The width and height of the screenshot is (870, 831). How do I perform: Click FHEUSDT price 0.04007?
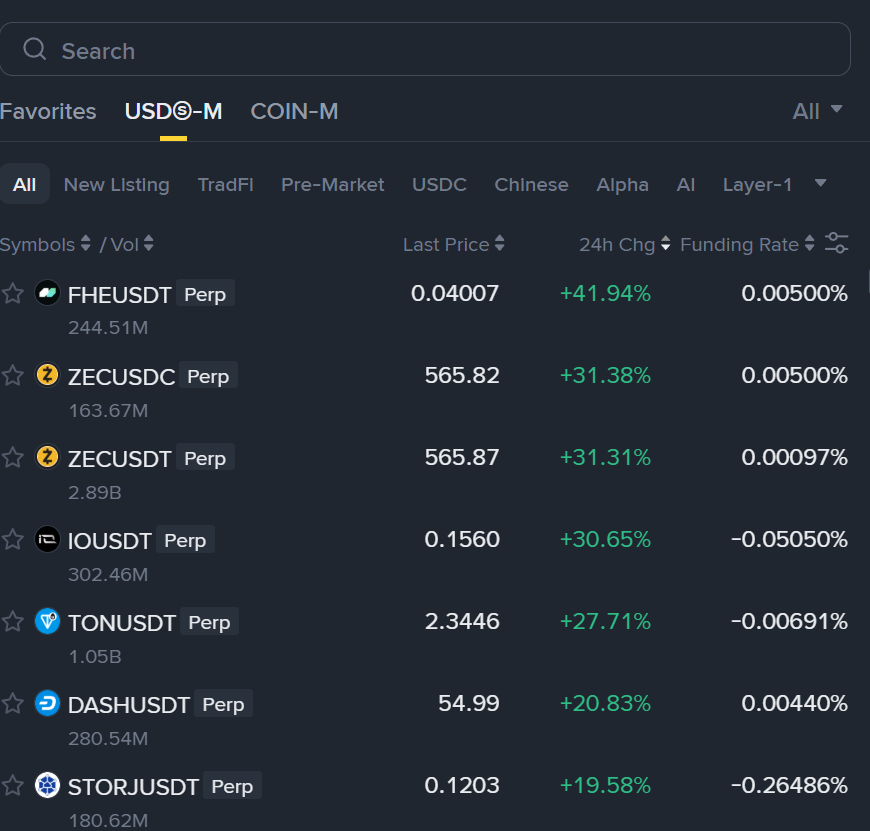(x=455, y=293)
